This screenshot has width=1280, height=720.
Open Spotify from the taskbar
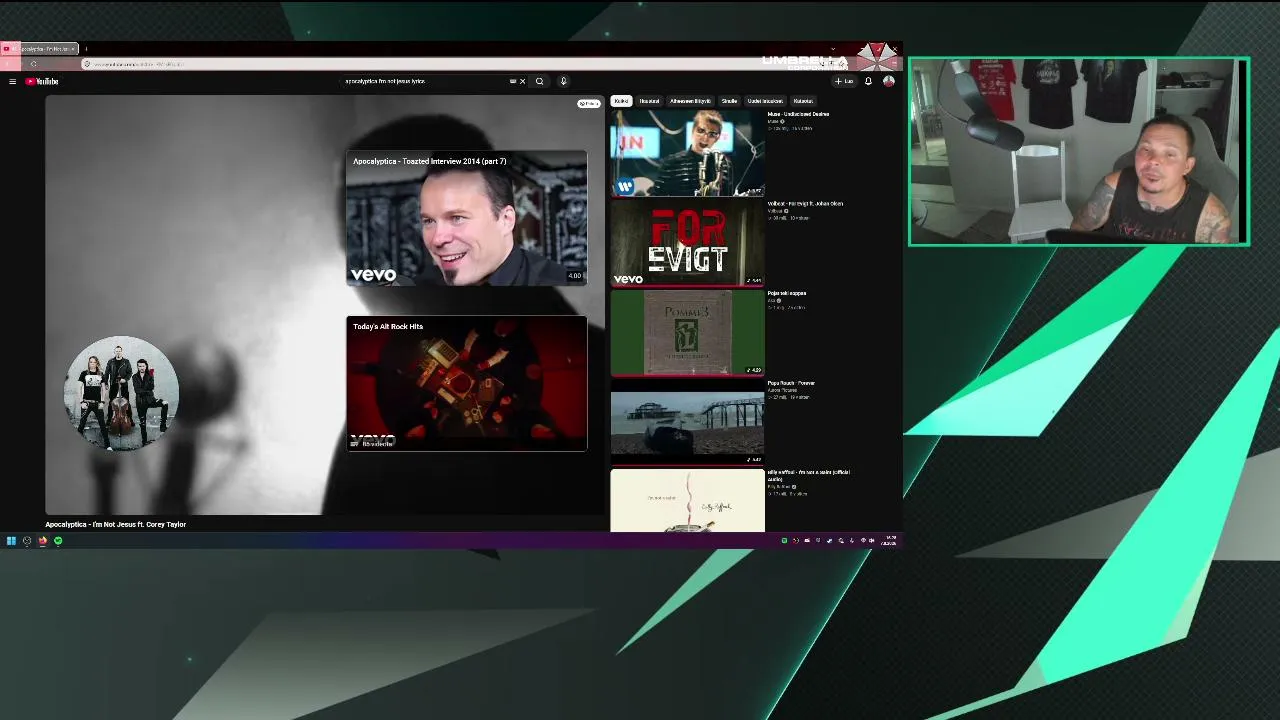coord(58,541)
